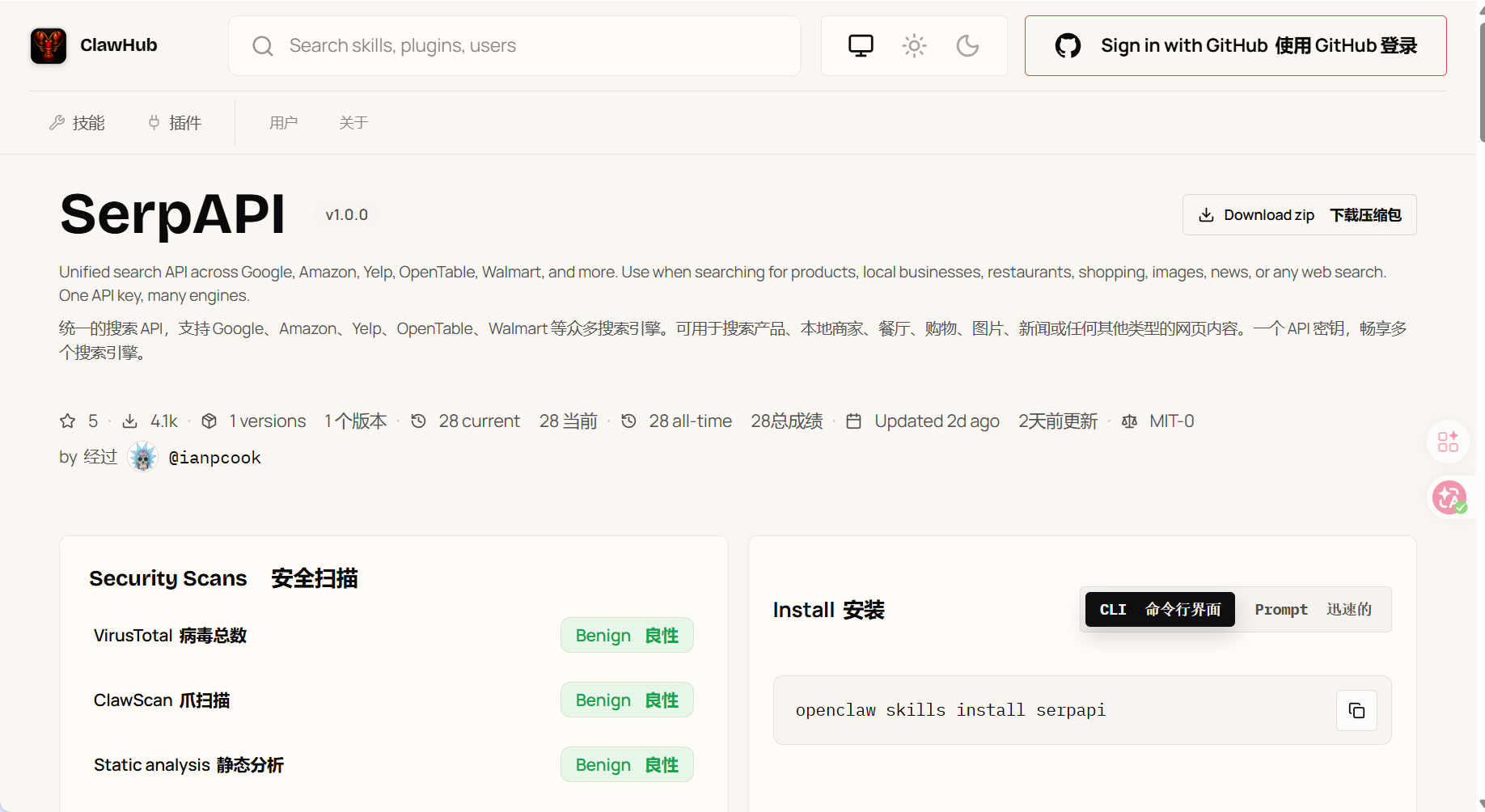
Task: Click the search magnifier icon
Action: point(263,46)
